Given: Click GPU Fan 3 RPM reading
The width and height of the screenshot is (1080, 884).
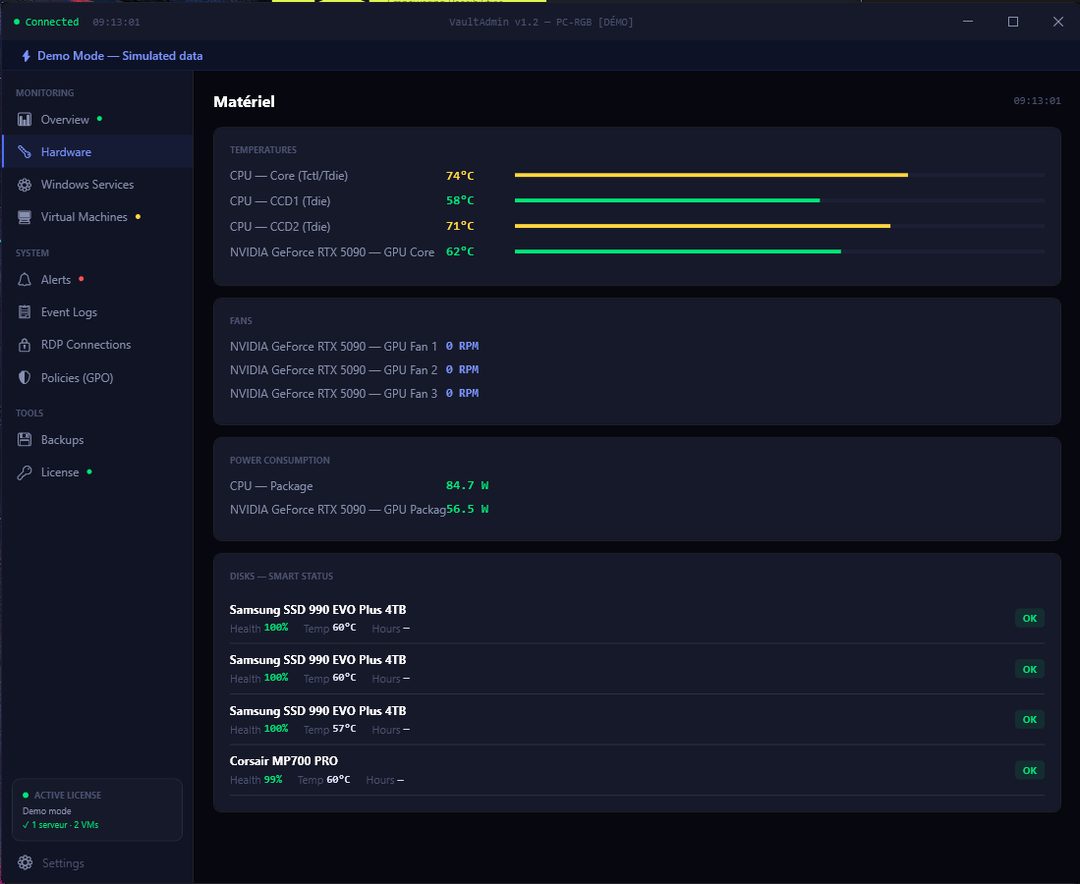Looking at the screenshot, I should 462,393.
